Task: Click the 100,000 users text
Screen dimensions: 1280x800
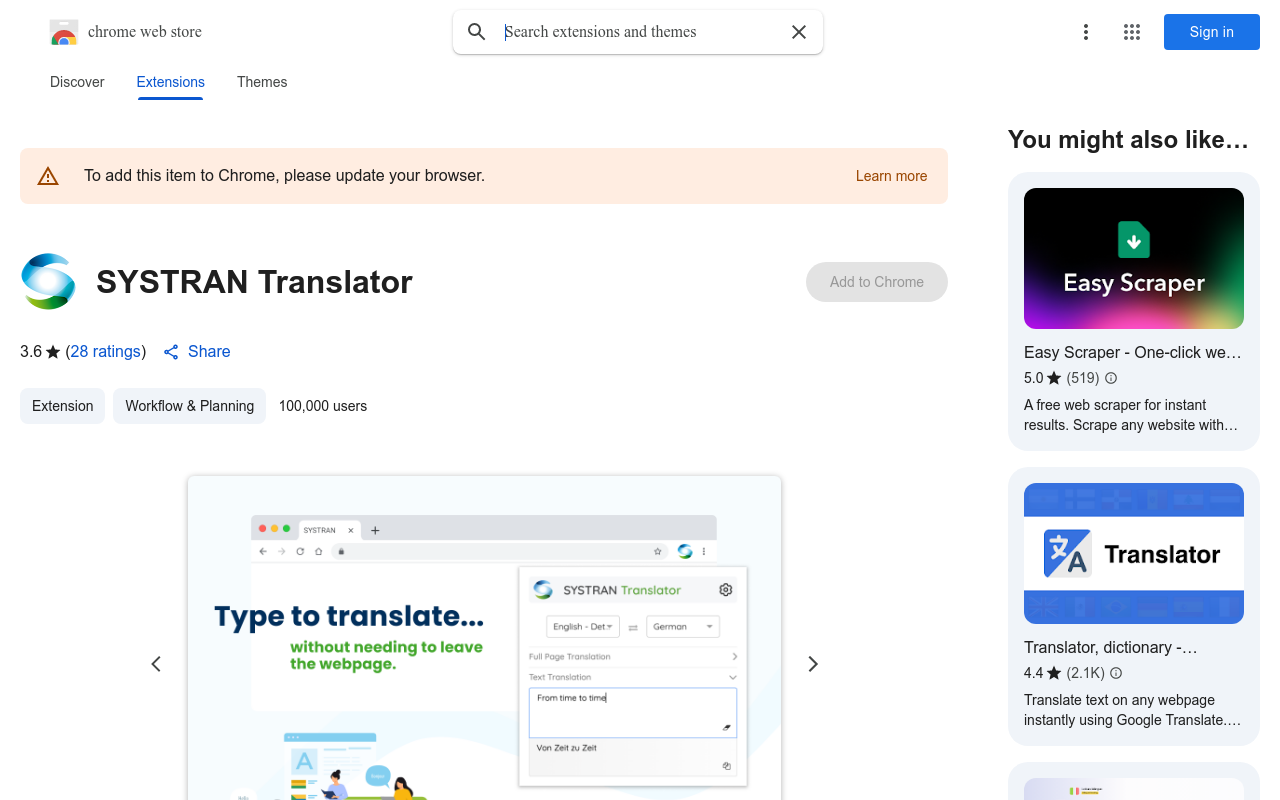Action: pyautogui.click(x=323, y=406)
